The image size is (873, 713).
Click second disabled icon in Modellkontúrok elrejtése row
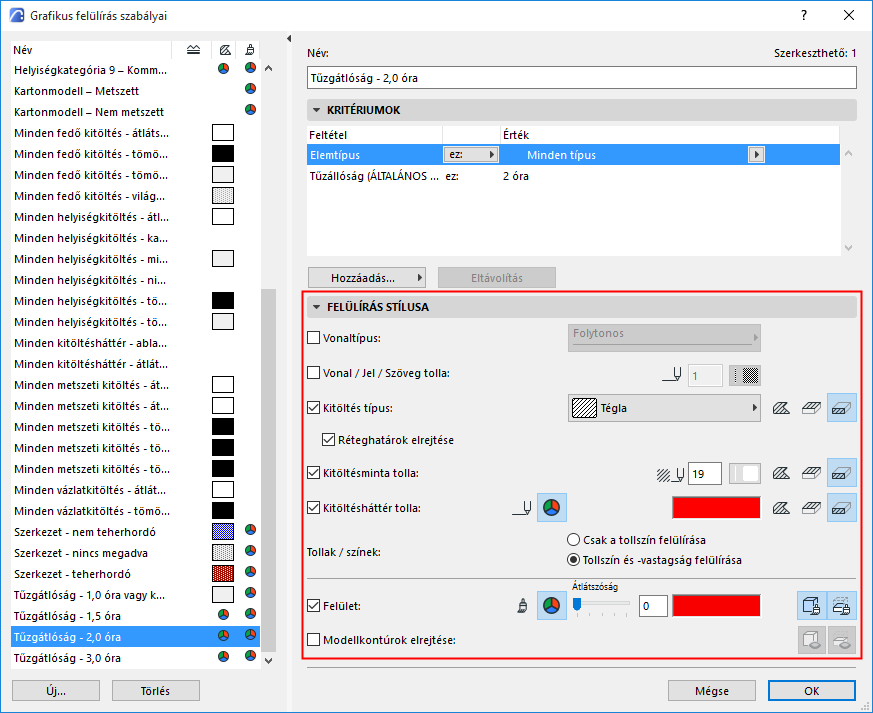click(841, 640)
